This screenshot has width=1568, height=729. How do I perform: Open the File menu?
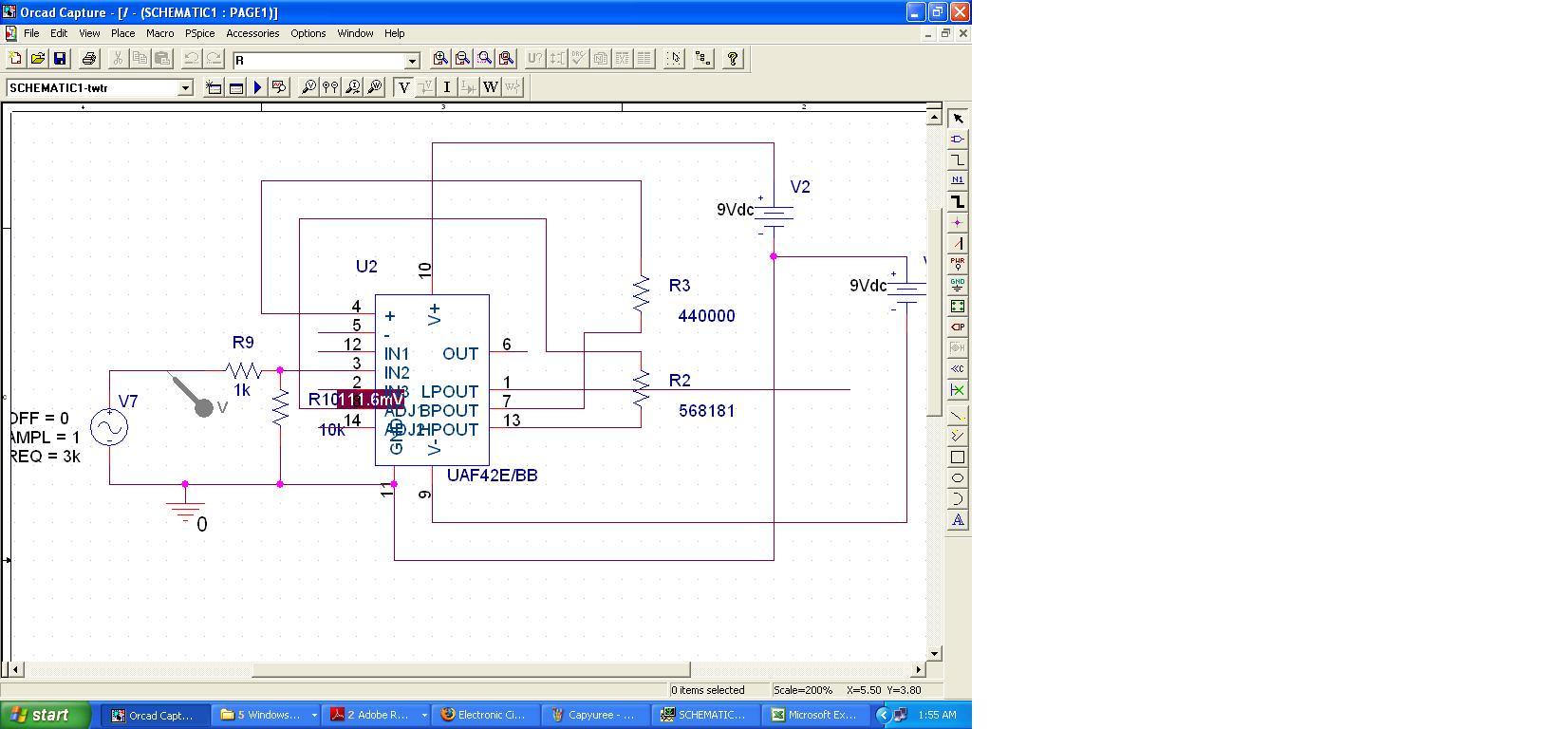pos(31,33)
